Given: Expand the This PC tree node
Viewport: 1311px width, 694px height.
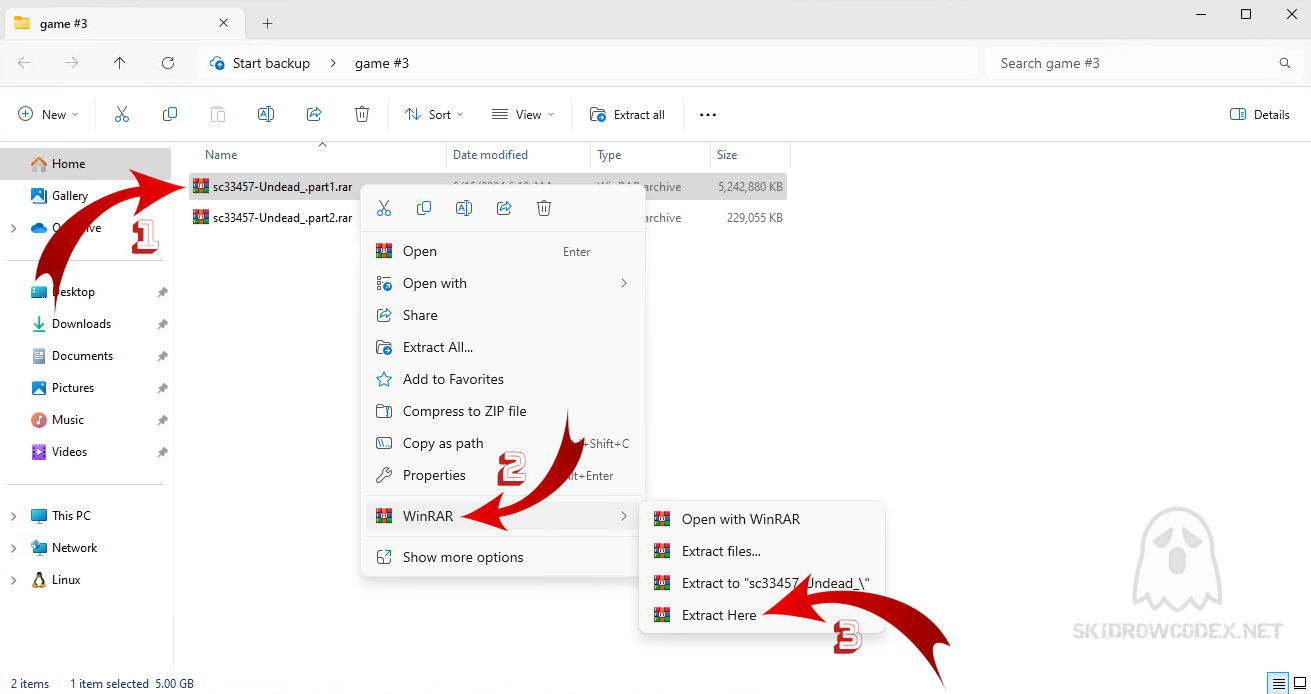Looking at the screenshot, I should pyautogui.click(x=13, y=516).
